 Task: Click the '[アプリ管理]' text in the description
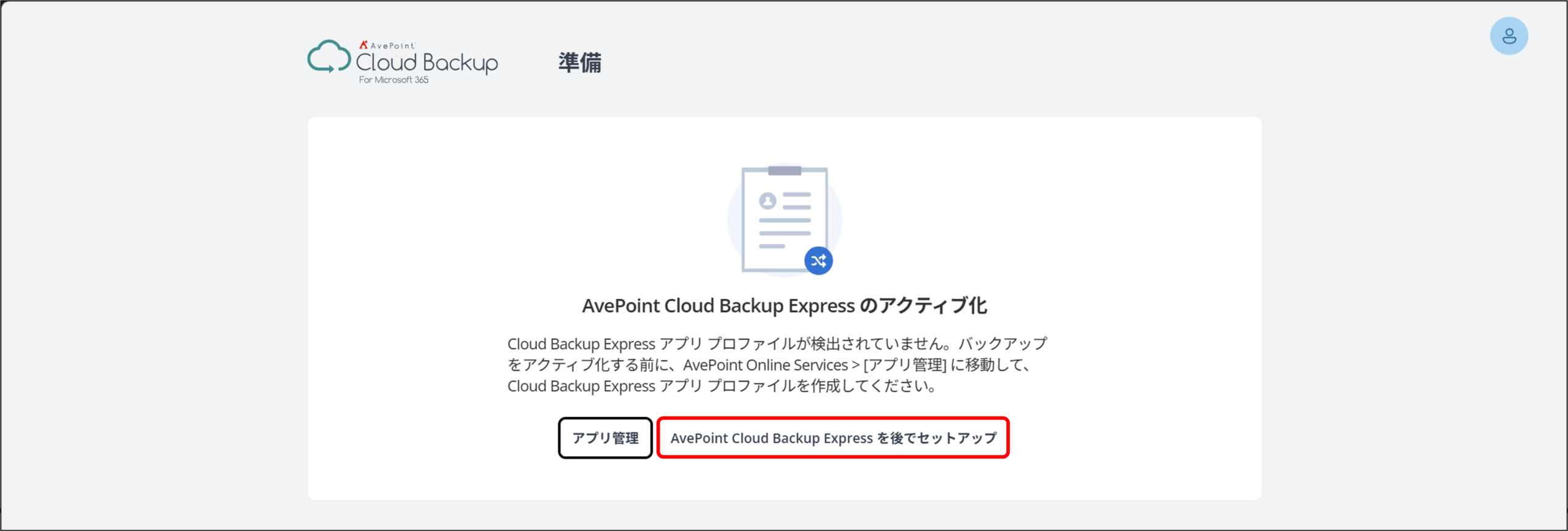coord(905,365)
